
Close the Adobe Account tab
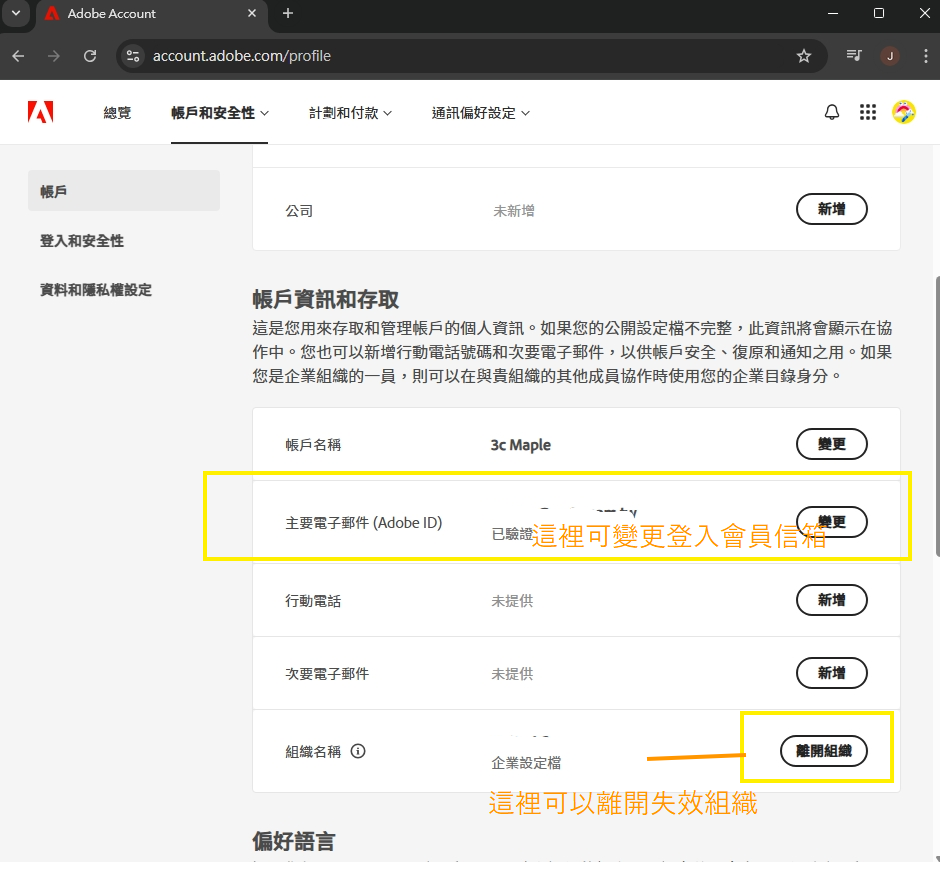[252, 13]
